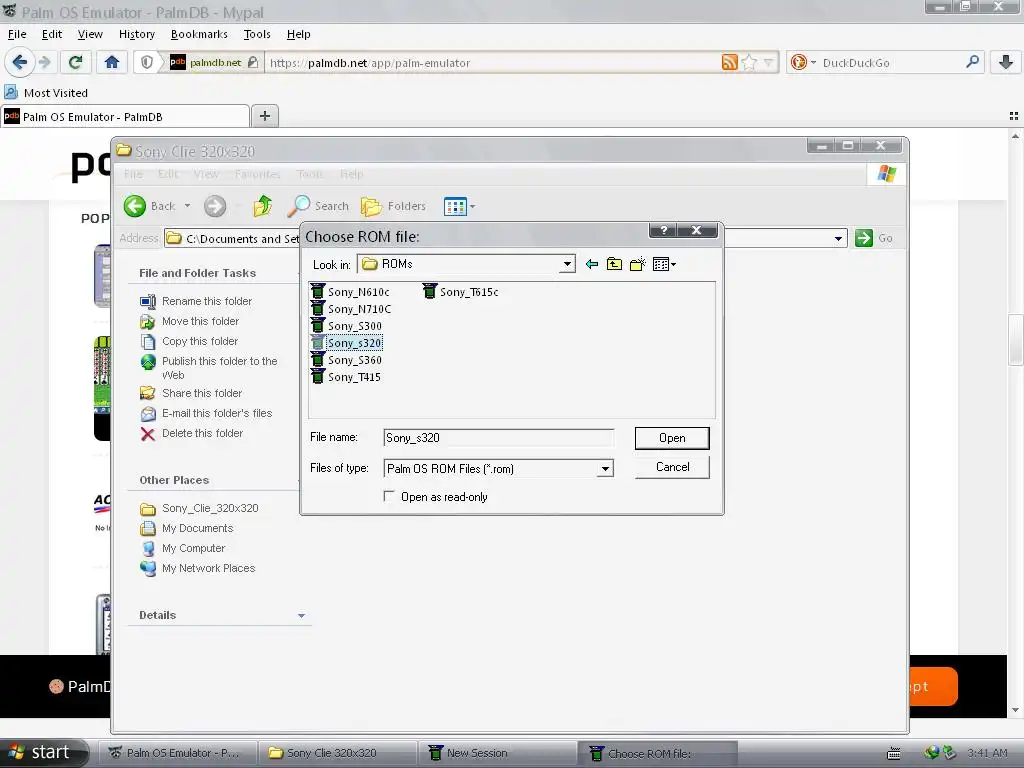Open browser Downloads arrow icon
1024x768 pixels.
1006,63
